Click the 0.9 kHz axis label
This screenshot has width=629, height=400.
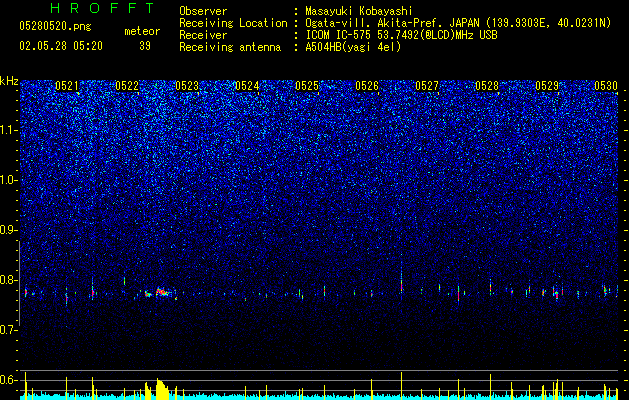click(9, 230)
